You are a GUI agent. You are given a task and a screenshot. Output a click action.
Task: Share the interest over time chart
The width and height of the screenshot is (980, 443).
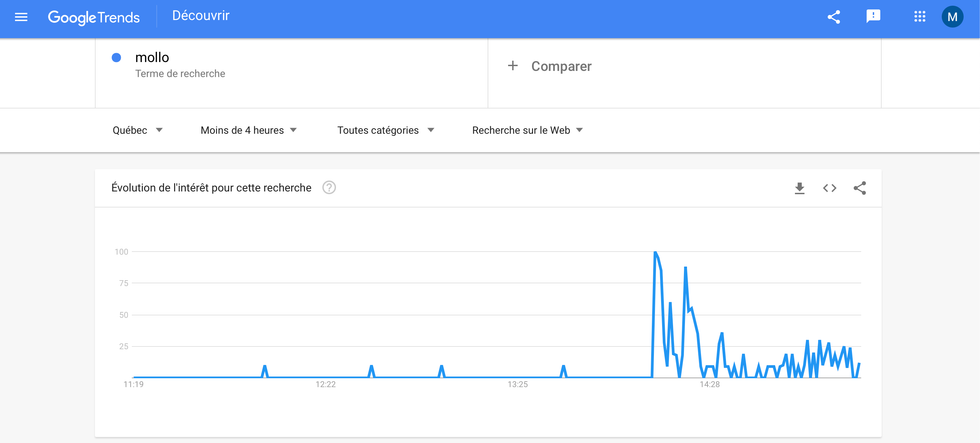tap(860, 188)
